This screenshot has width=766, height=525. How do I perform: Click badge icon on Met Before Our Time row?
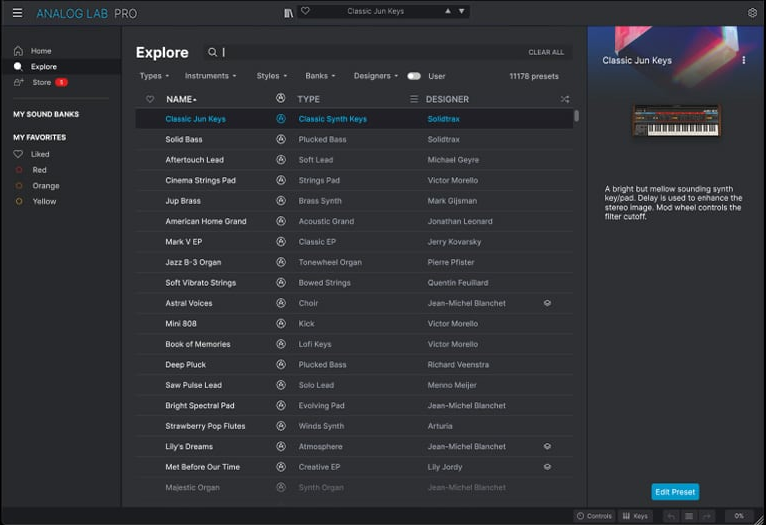(x=547, y=467)
